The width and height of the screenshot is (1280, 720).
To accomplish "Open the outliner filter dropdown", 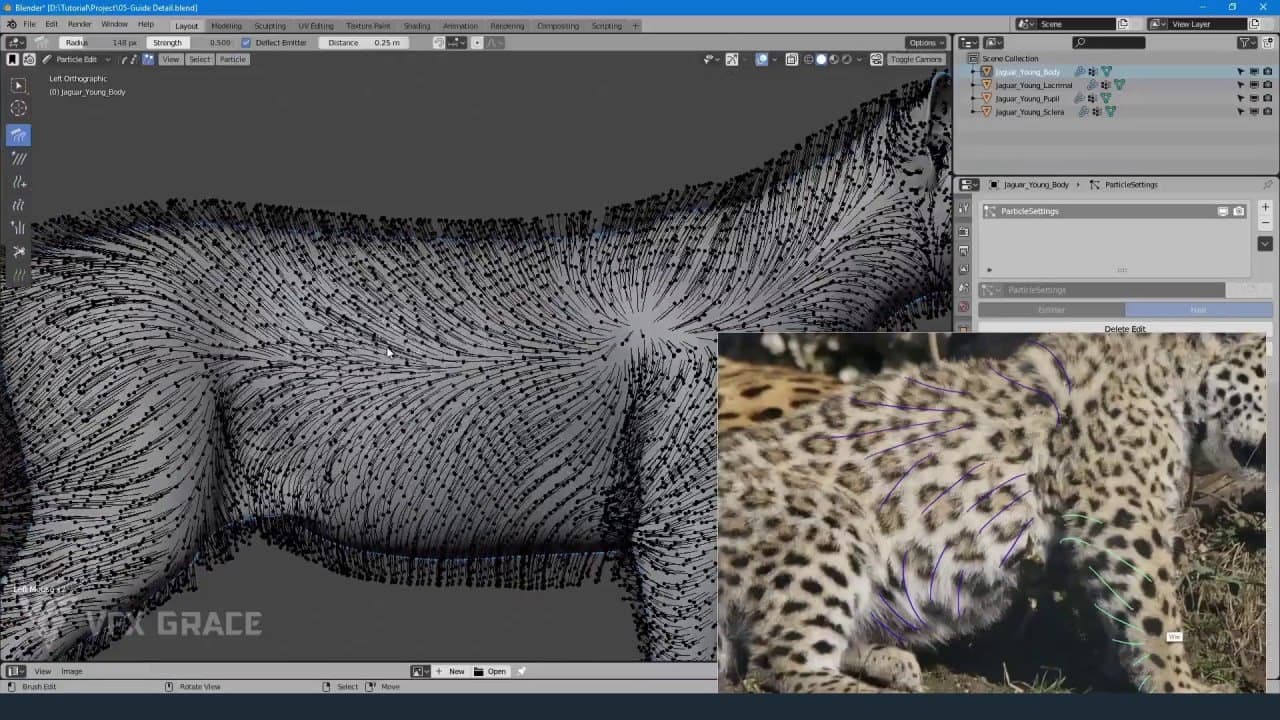I will tap(1247, 43).
